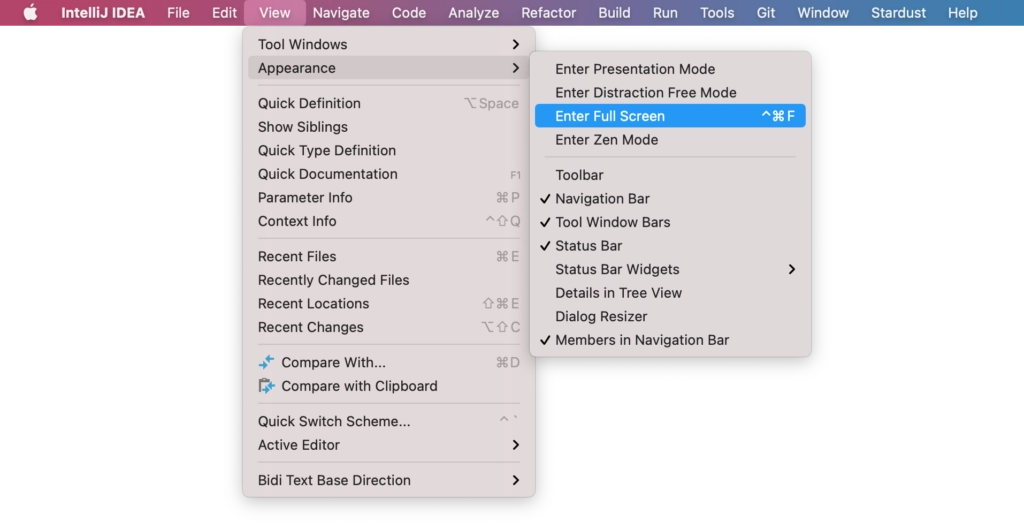Open the Code menu
This screenshot has height=529, width=1024.
tap(409, 12)
